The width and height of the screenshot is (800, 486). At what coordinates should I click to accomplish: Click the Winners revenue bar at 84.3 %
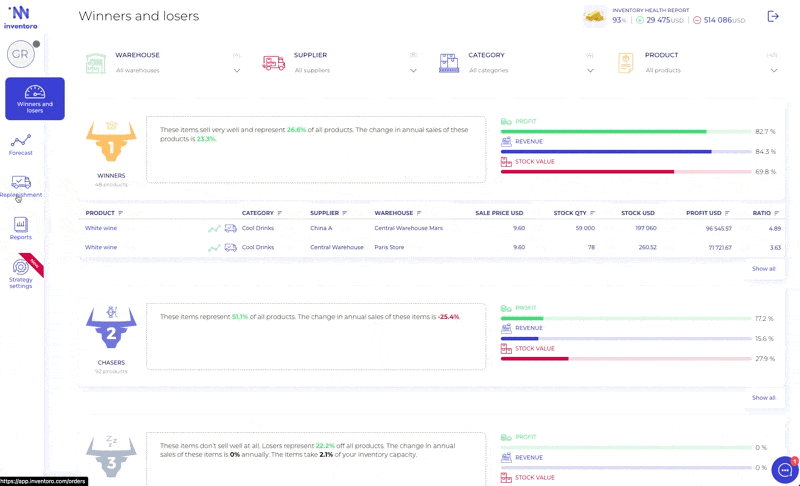pyautogui.click(x=626, y=151)
